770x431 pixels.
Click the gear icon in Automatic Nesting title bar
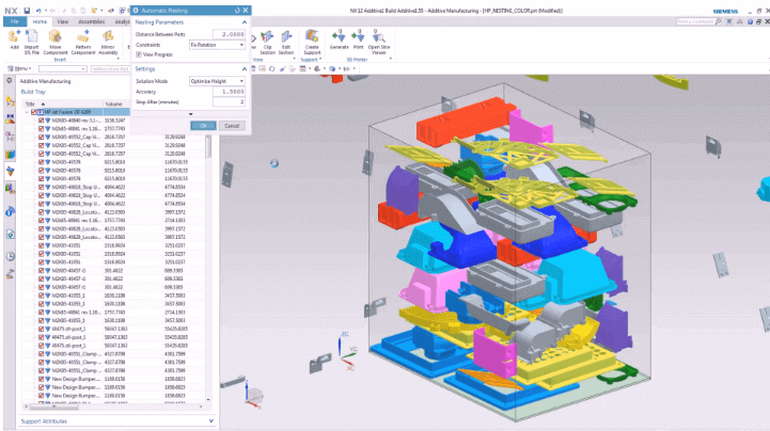tap(136, 10)
